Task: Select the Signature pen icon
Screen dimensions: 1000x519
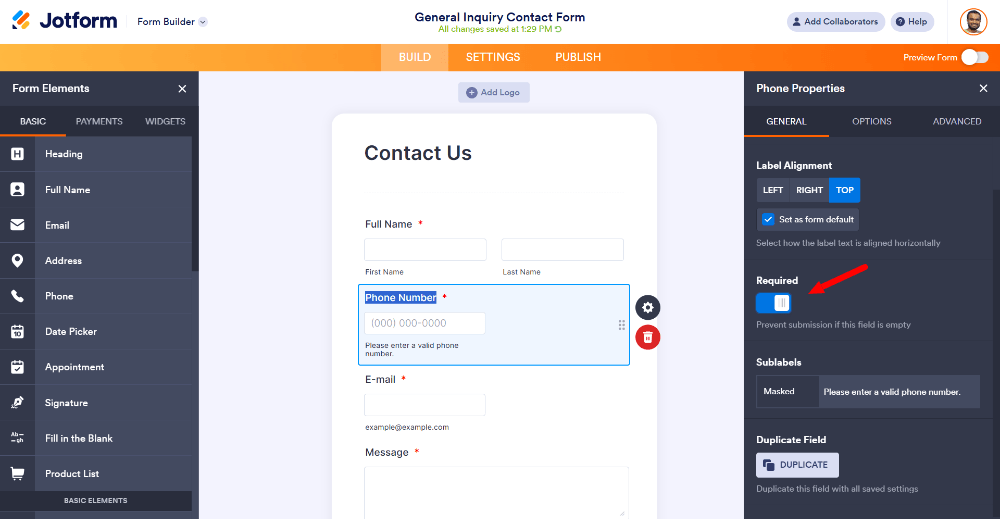Action: 17,402
